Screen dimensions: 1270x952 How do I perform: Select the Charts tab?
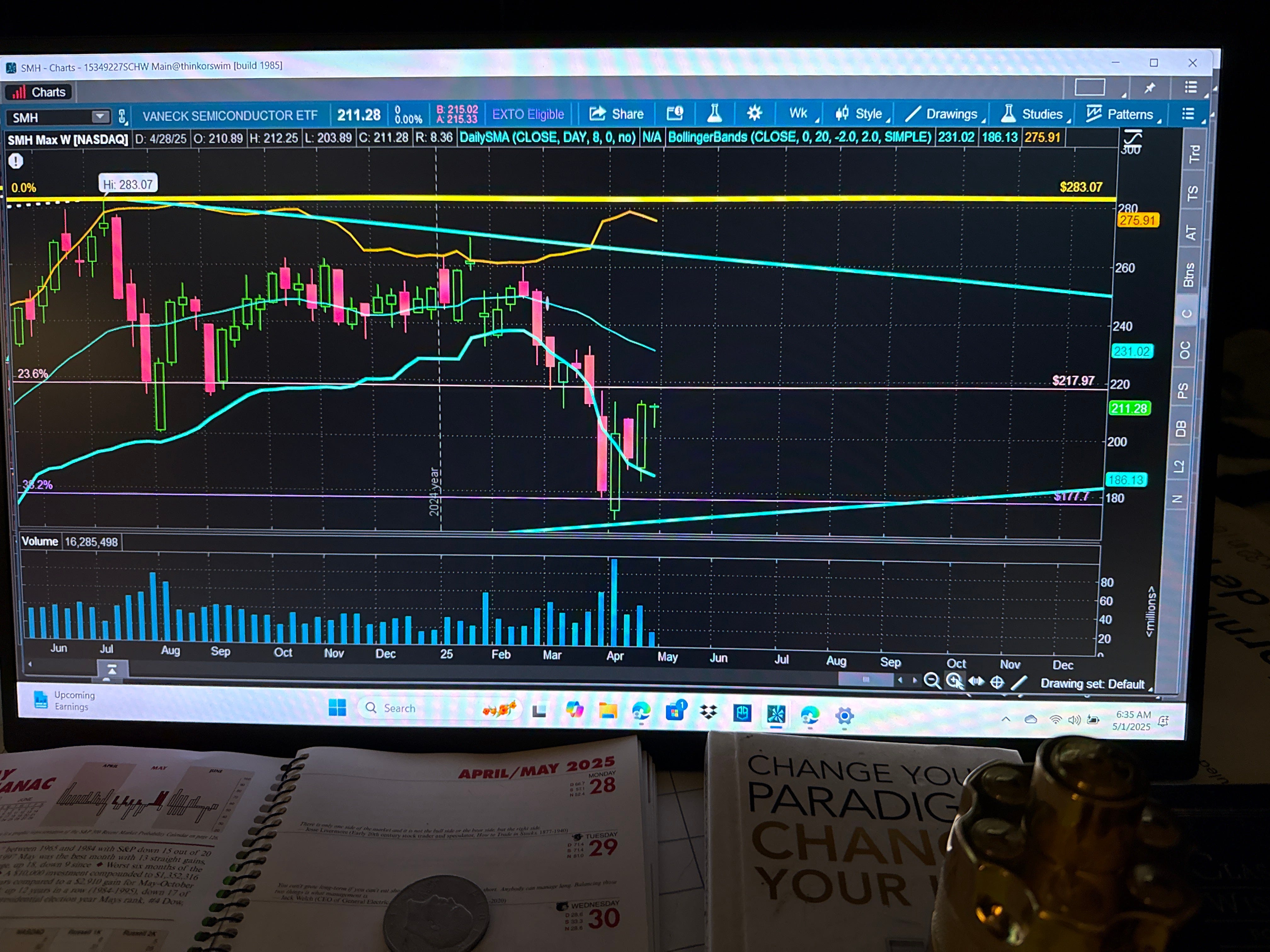tap(39, 92)
